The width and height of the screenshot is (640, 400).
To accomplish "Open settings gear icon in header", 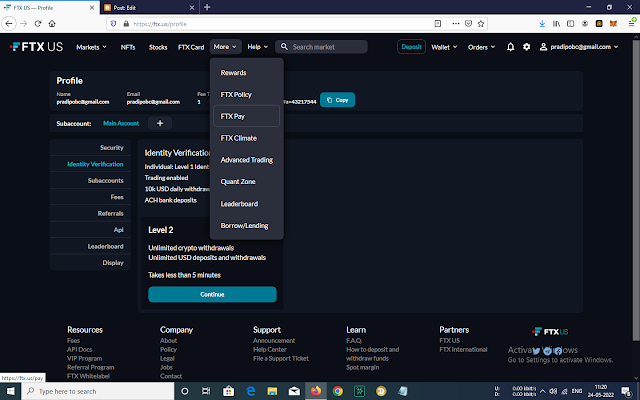I will [x=527, y=47].
